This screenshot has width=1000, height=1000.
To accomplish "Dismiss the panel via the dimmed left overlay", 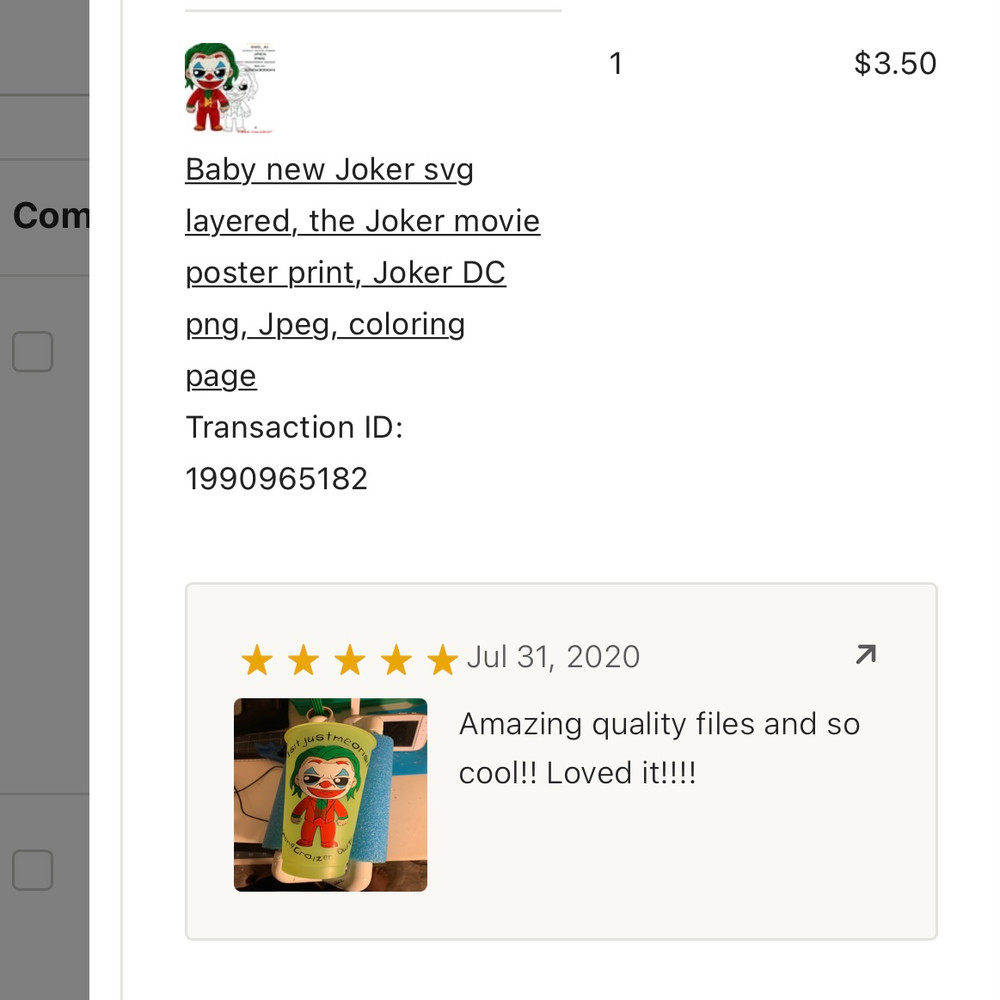I will pyautogui.click(x=45, y=600).
